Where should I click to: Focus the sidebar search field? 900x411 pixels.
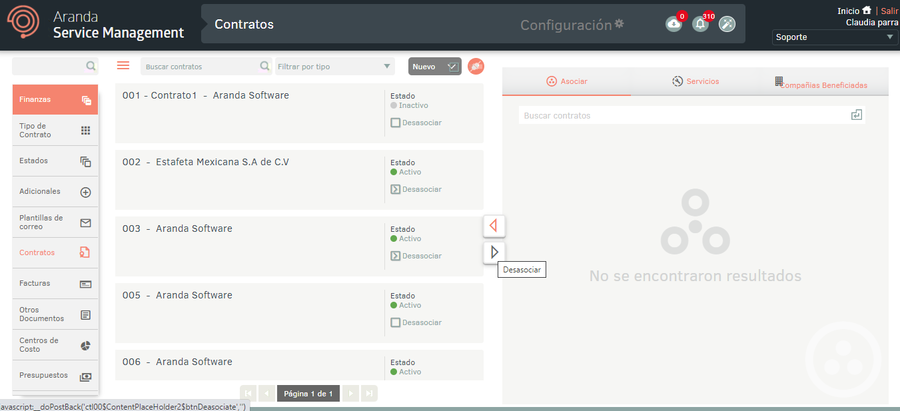55,66
